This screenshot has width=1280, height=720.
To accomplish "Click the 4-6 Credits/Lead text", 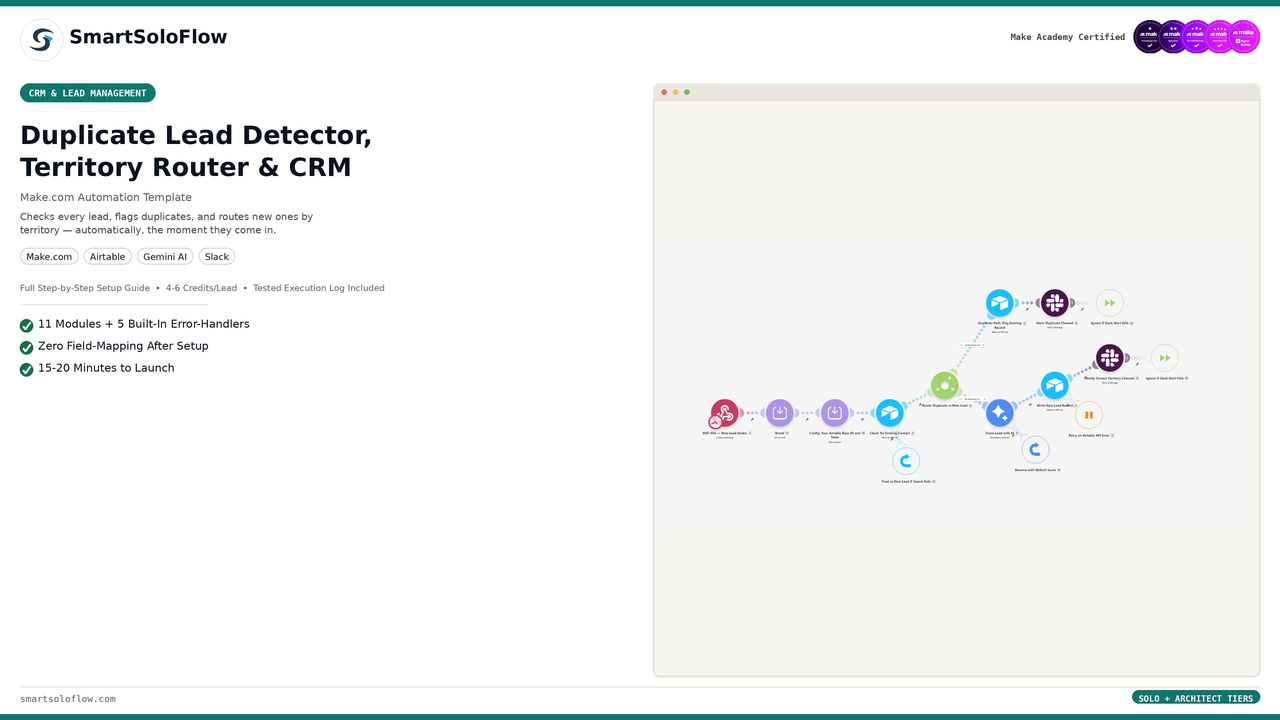I will (x=201, y=288).
